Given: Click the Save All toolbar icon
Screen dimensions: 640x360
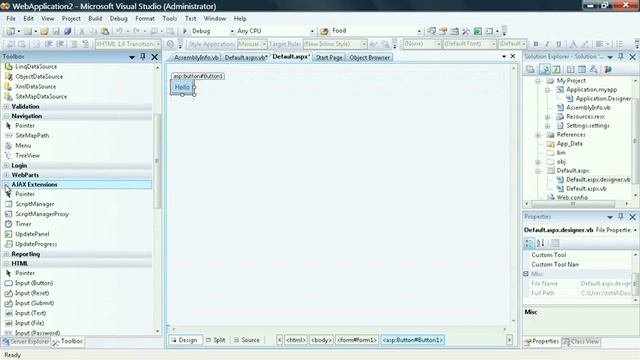Looking at the screenshot, I should tap(67, 31).
